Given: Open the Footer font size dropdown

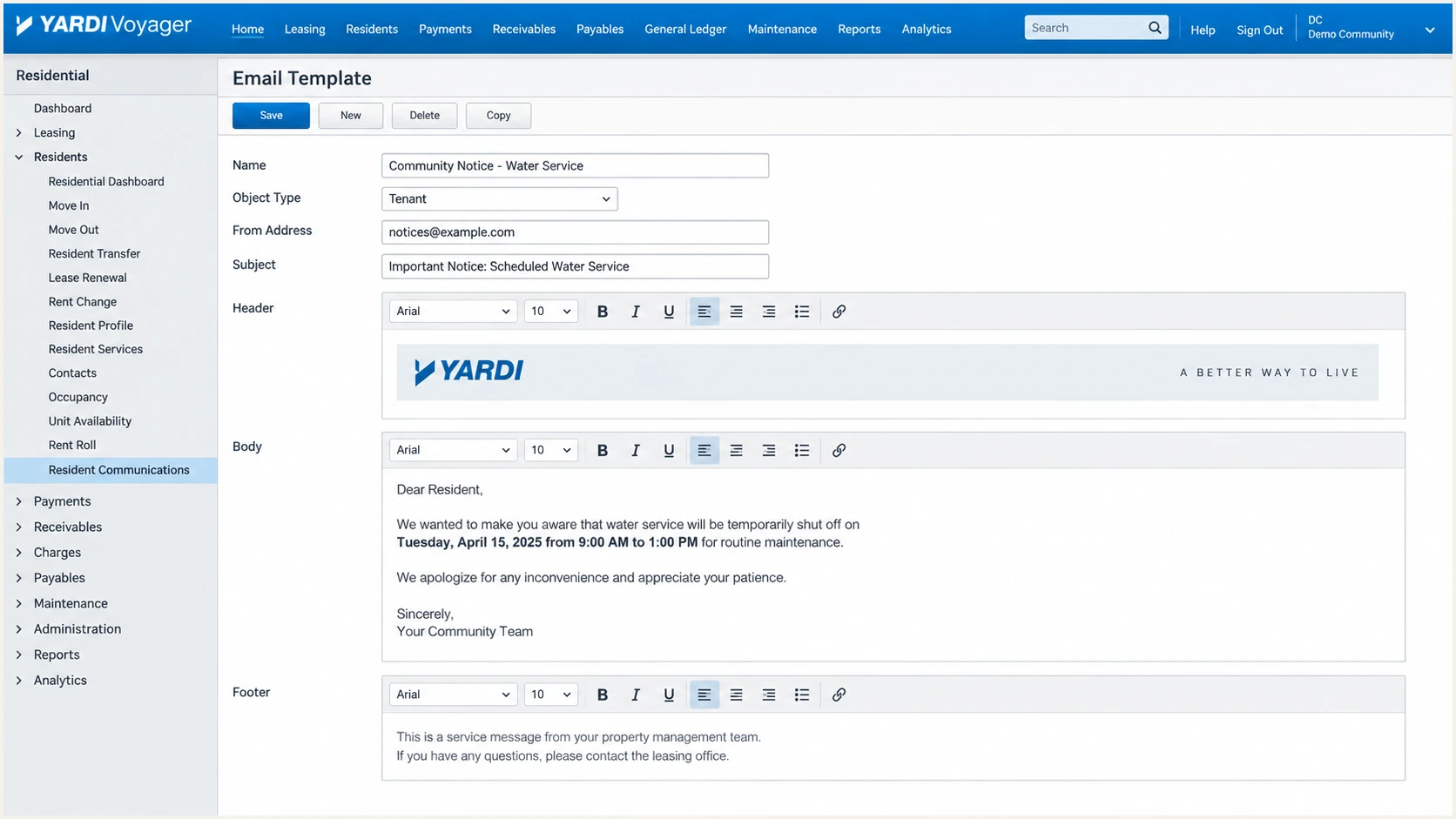Looking at the screenshot, I should point(551,695).
